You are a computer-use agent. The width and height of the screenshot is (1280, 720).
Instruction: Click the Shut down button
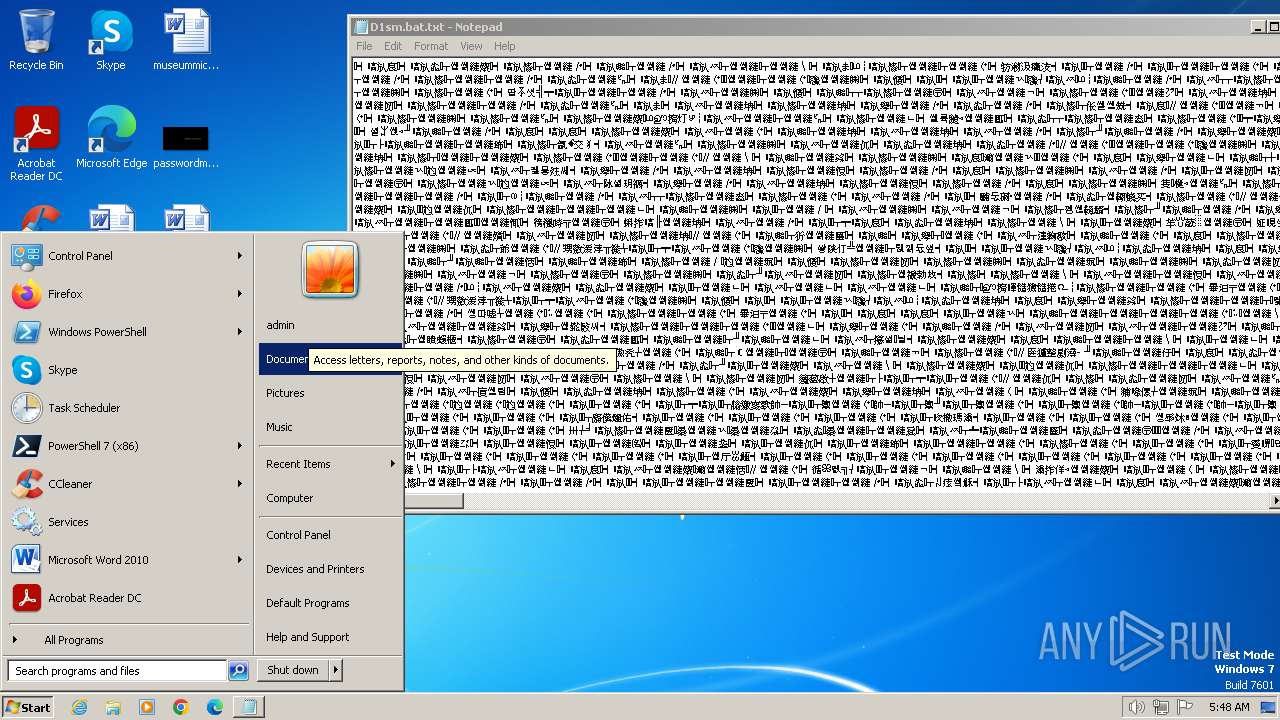pos(293,670)
